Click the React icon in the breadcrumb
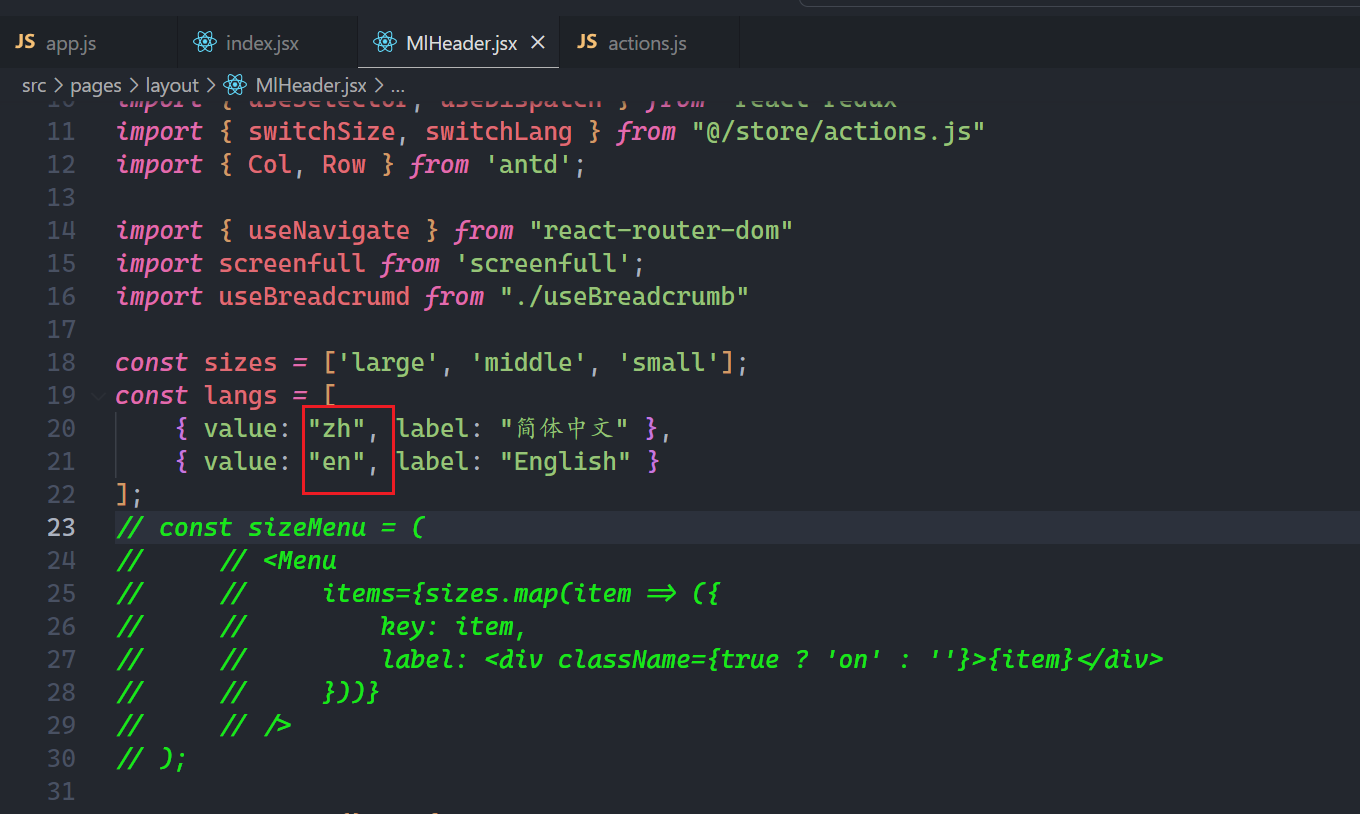Viewport: 1360px width, 814px height. [x=235, y=86]
